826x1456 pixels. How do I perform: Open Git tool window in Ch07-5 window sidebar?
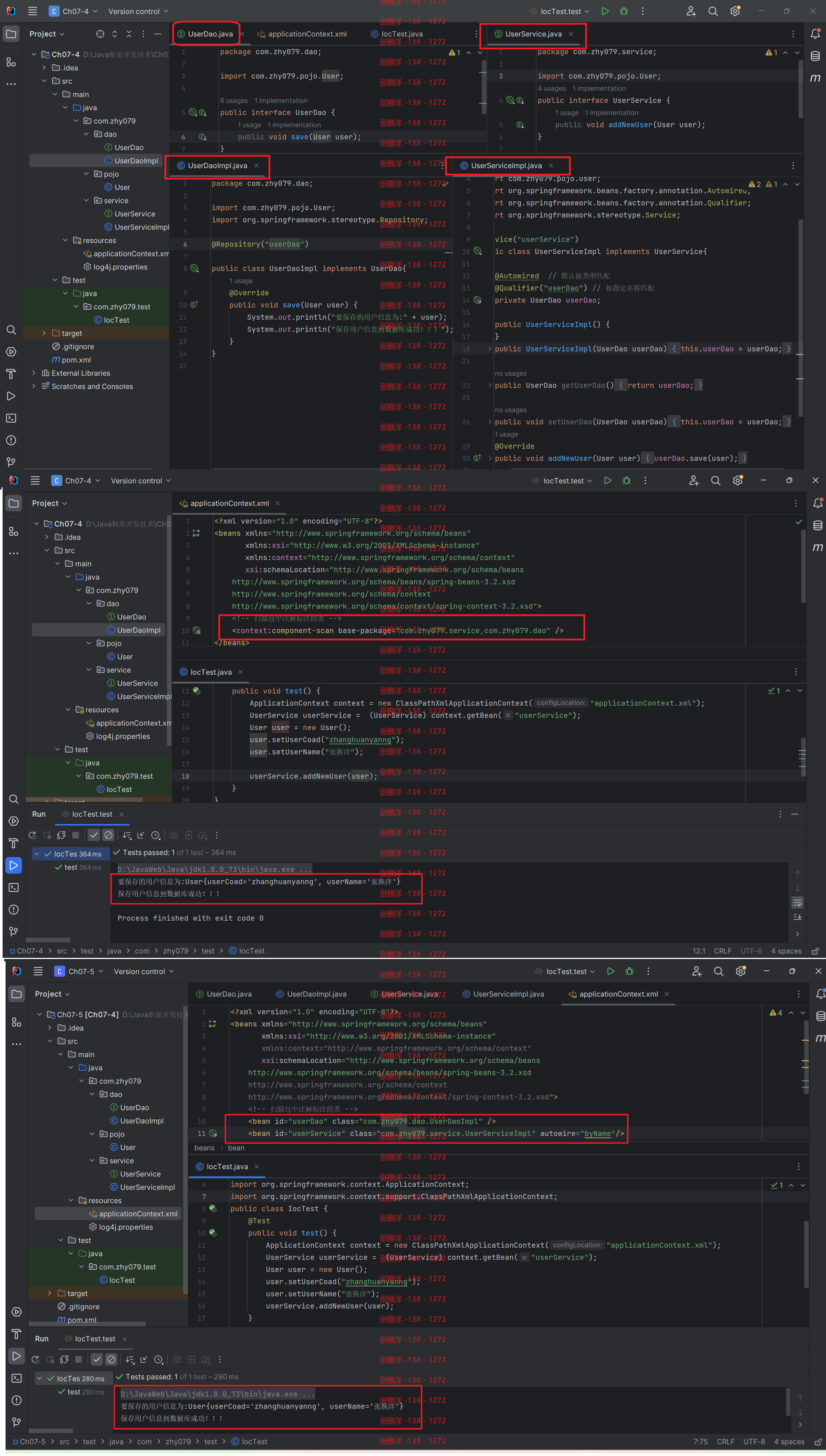click(17, 1422)
